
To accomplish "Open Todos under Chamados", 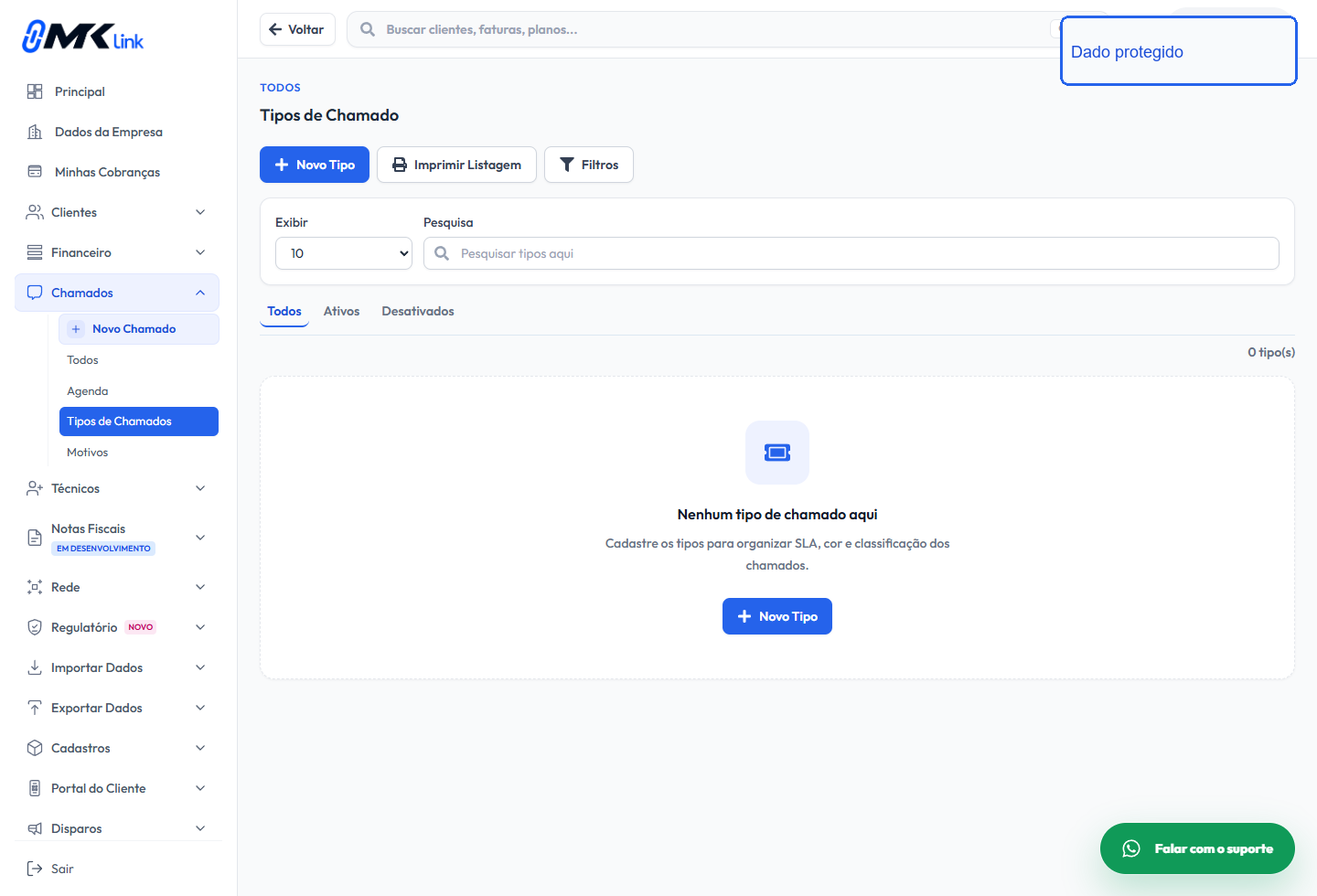I will (x=82, y=360).
